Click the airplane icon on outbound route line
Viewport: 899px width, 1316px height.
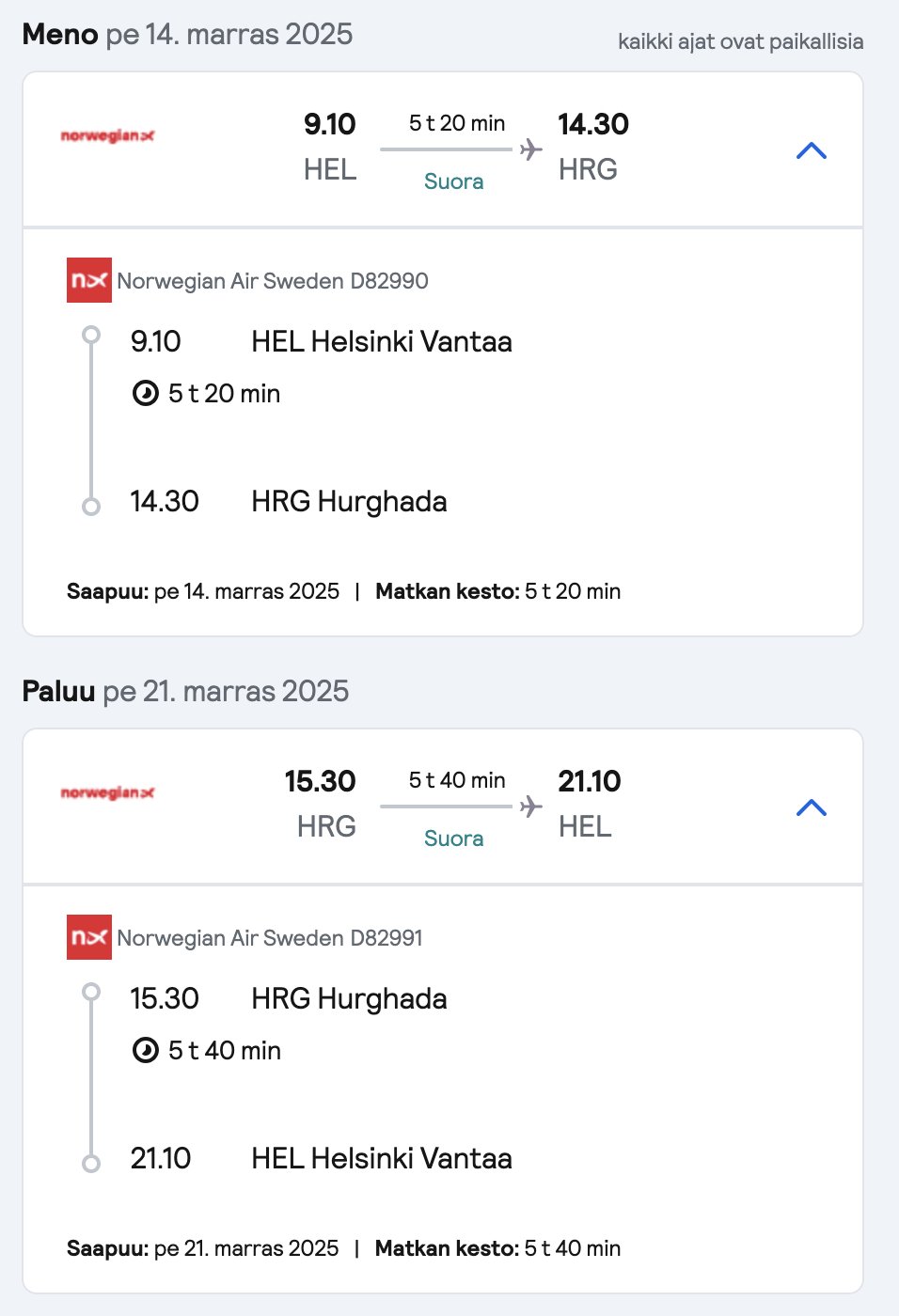pyautogui.click(x=531, y=149)
